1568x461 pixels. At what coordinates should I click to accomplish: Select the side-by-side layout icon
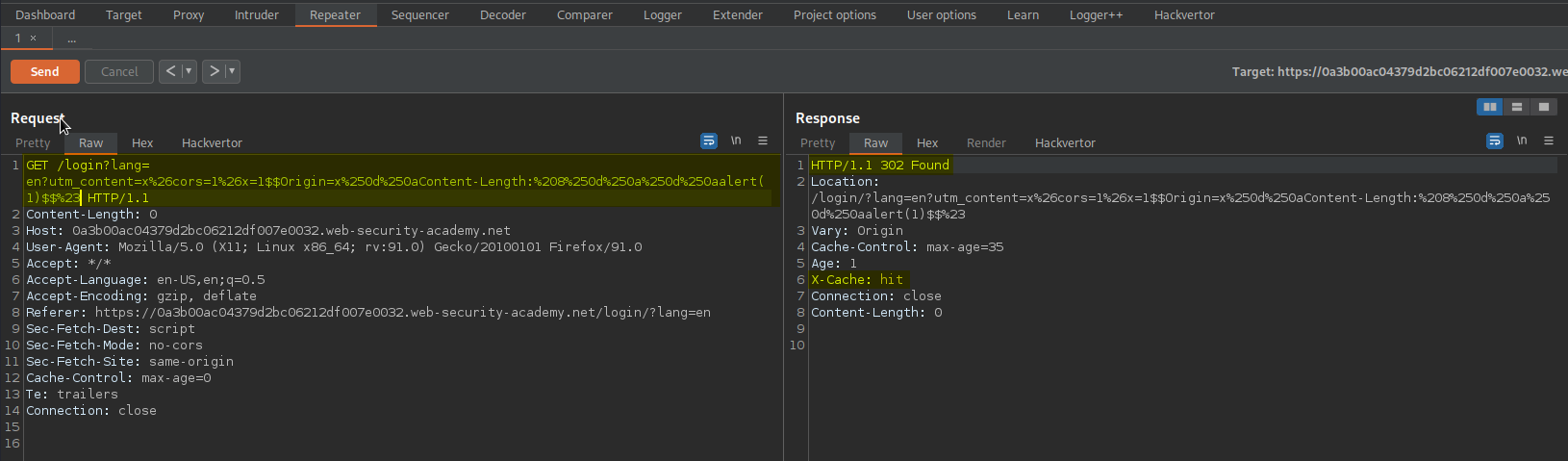1490,107
